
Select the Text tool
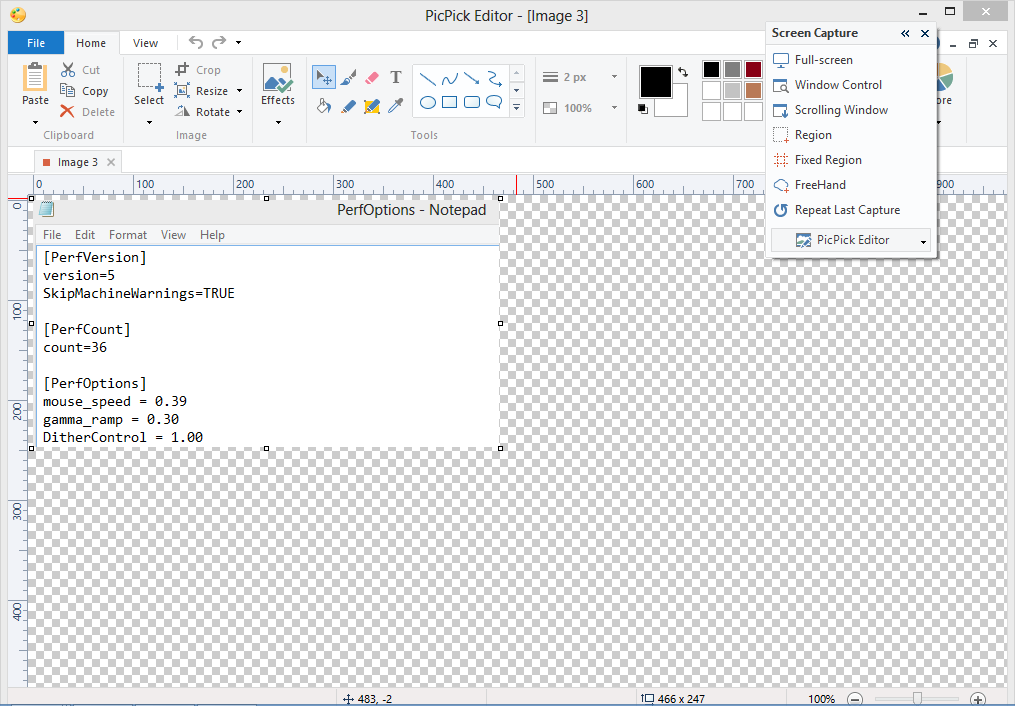pyautogui.click(x=396, y=78)
